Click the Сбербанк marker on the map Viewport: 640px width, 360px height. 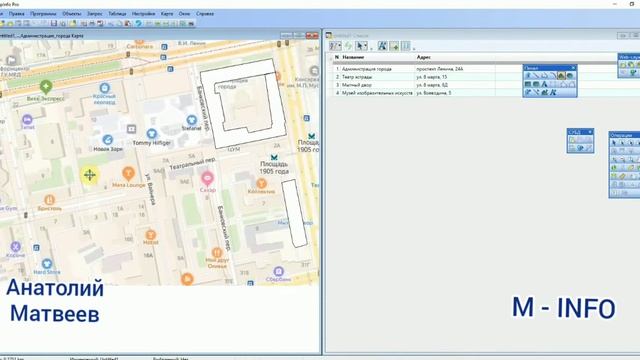(x=278, y=271)
